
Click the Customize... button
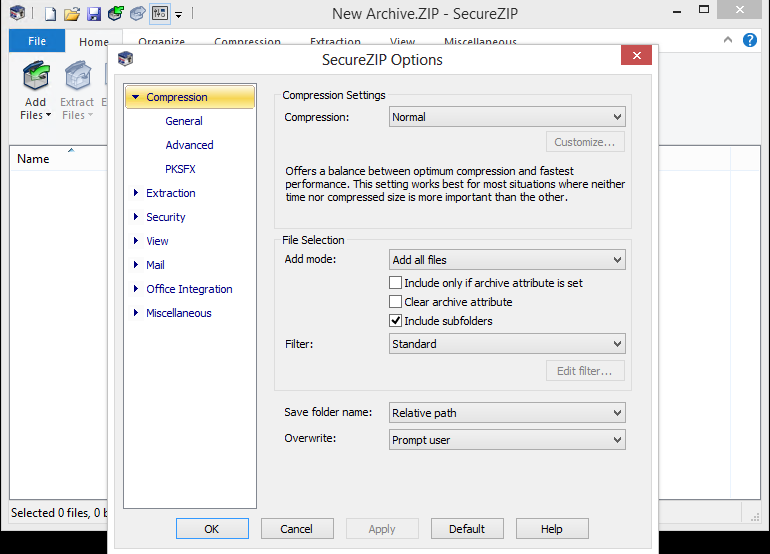(585, 142)
